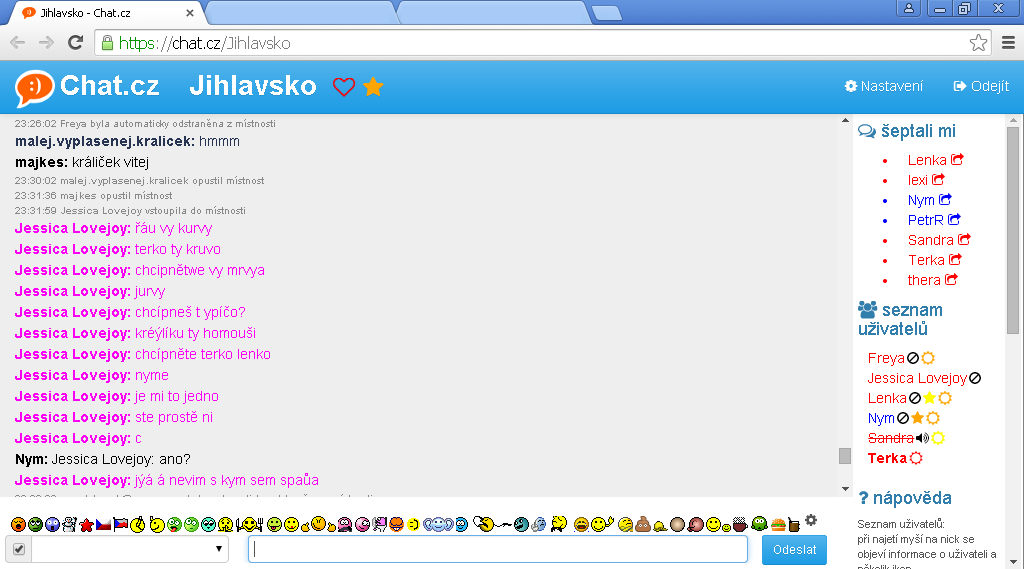Click the chat area scrollbar thumb
Image resolution: width=1024 pixels, height=569 pixels.
(845, 456)
